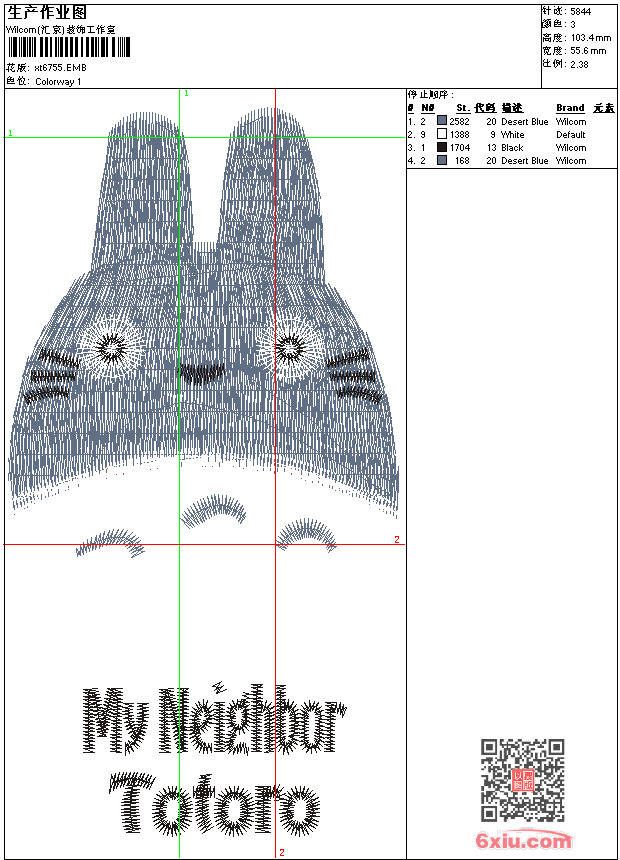Click the height value '103.4mm'
Screen dimensions: 620x860
click(591, 38)
